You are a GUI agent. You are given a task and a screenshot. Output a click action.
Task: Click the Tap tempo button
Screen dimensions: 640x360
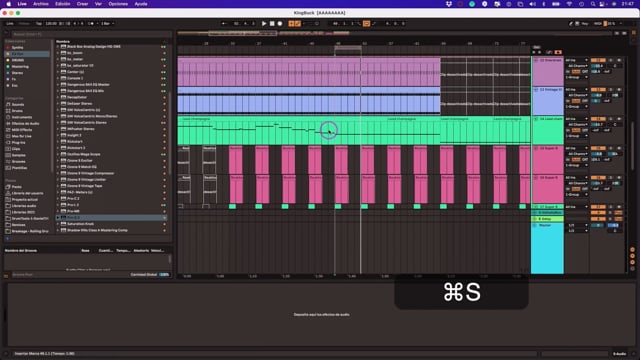[39, 24]
